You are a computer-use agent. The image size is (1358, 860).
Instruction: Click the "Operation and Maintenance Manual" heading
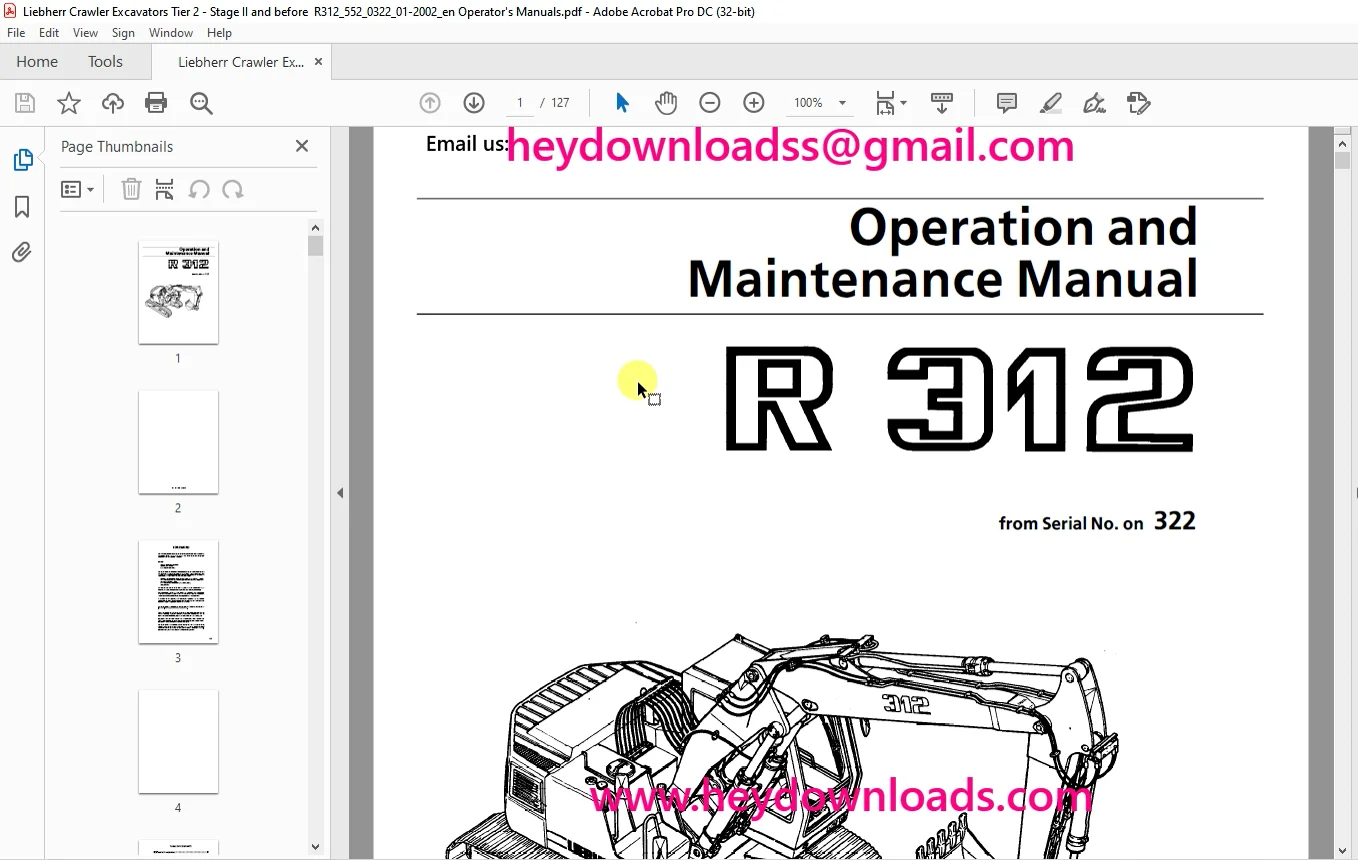[x=943, y=253]
